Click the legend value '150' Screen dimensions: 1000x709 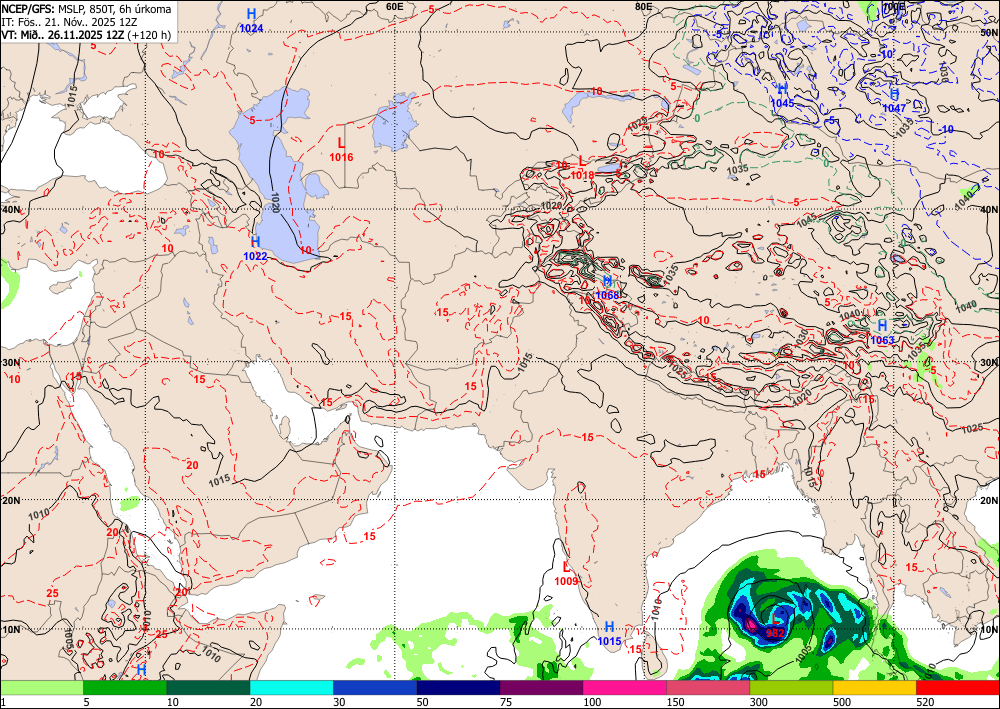coord(675,702)
